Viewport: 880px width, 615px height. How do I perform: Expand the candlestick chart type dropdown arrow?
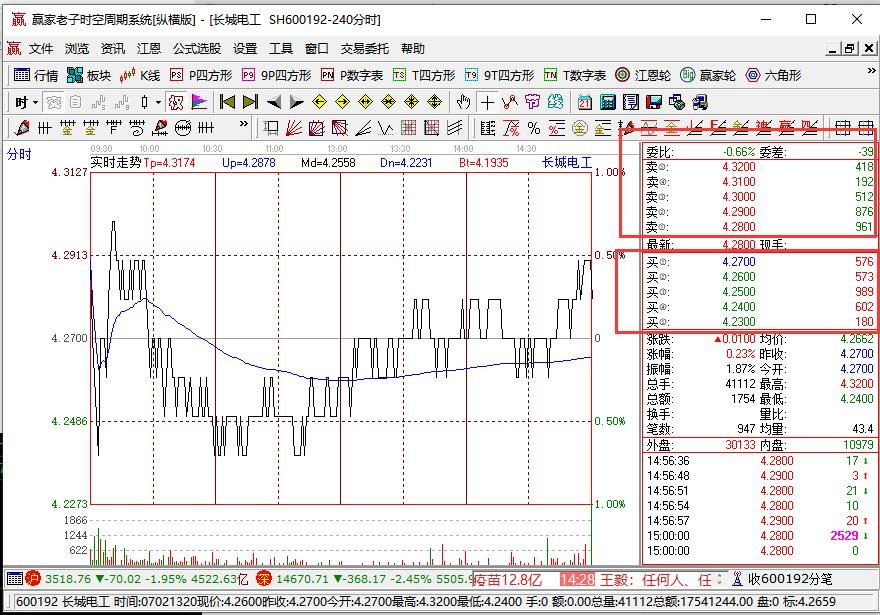[x=158, y=103]
